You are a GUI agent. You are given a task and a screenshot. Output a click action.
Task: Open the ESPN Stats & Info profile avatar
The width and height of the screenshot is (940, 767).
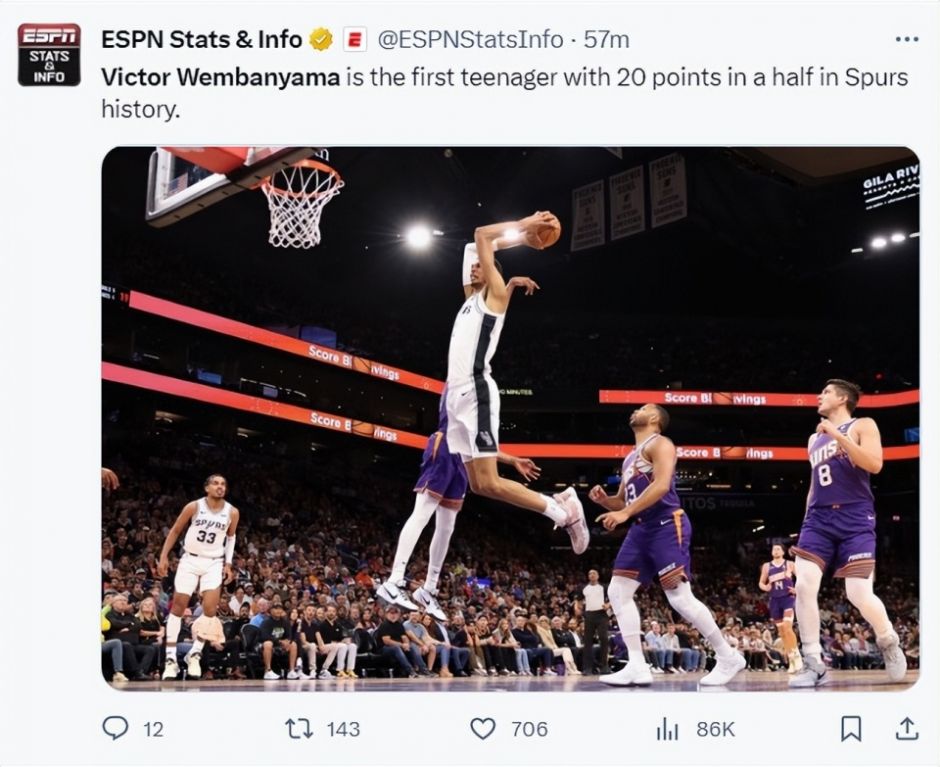[x=49, y=55]
